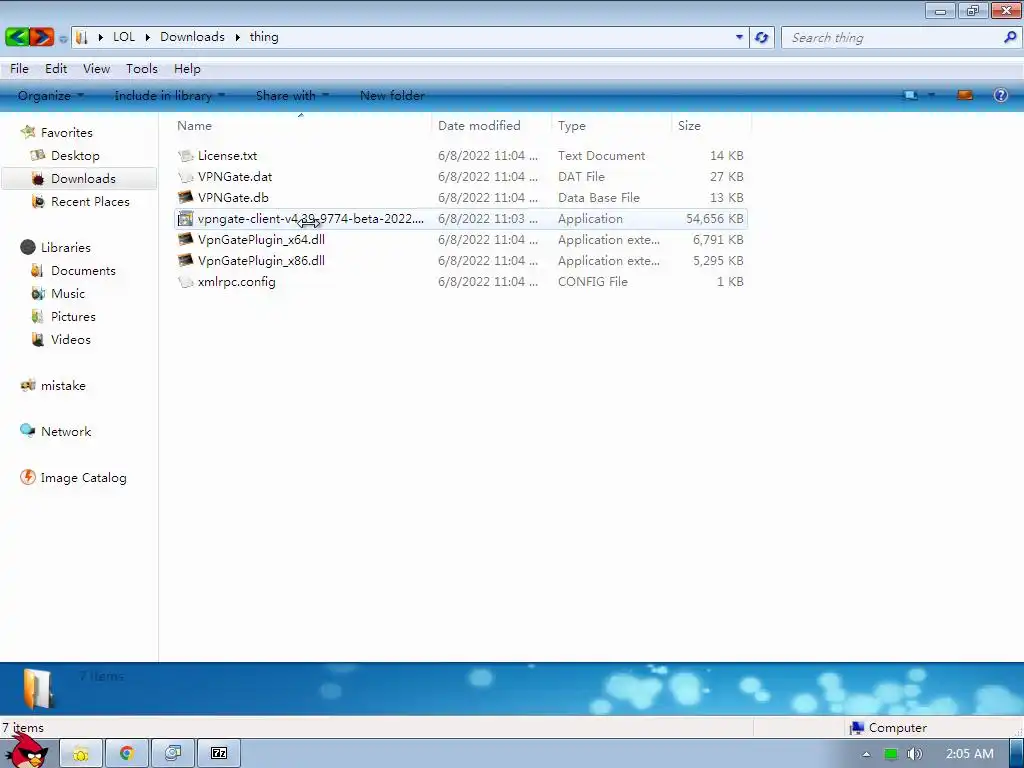1024x768 pixels.
Task: Navigate to LOL in the breadcrumb
Action: [x=124, y=37]
